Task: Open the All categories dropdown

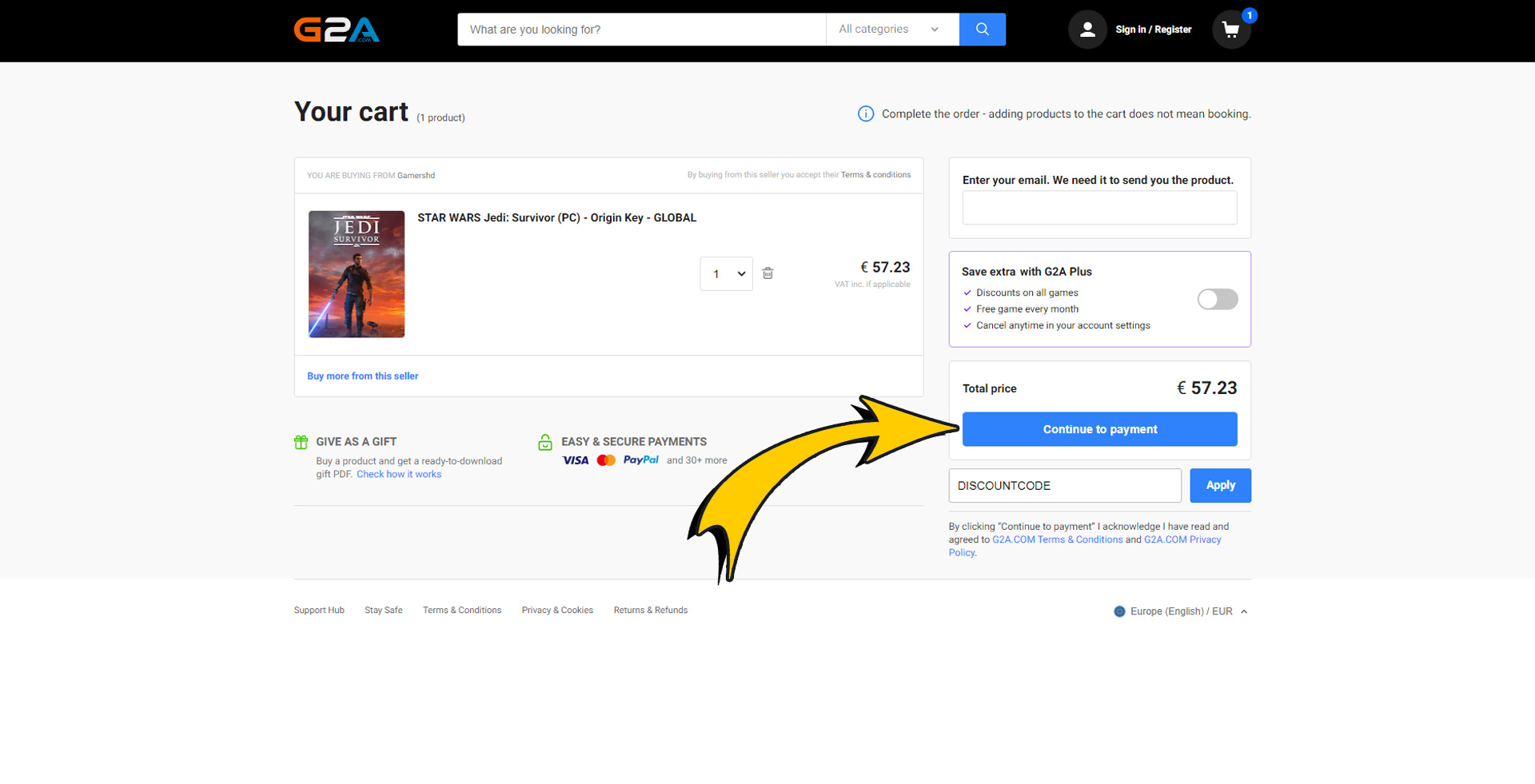Action: click(x=890, y=29)
